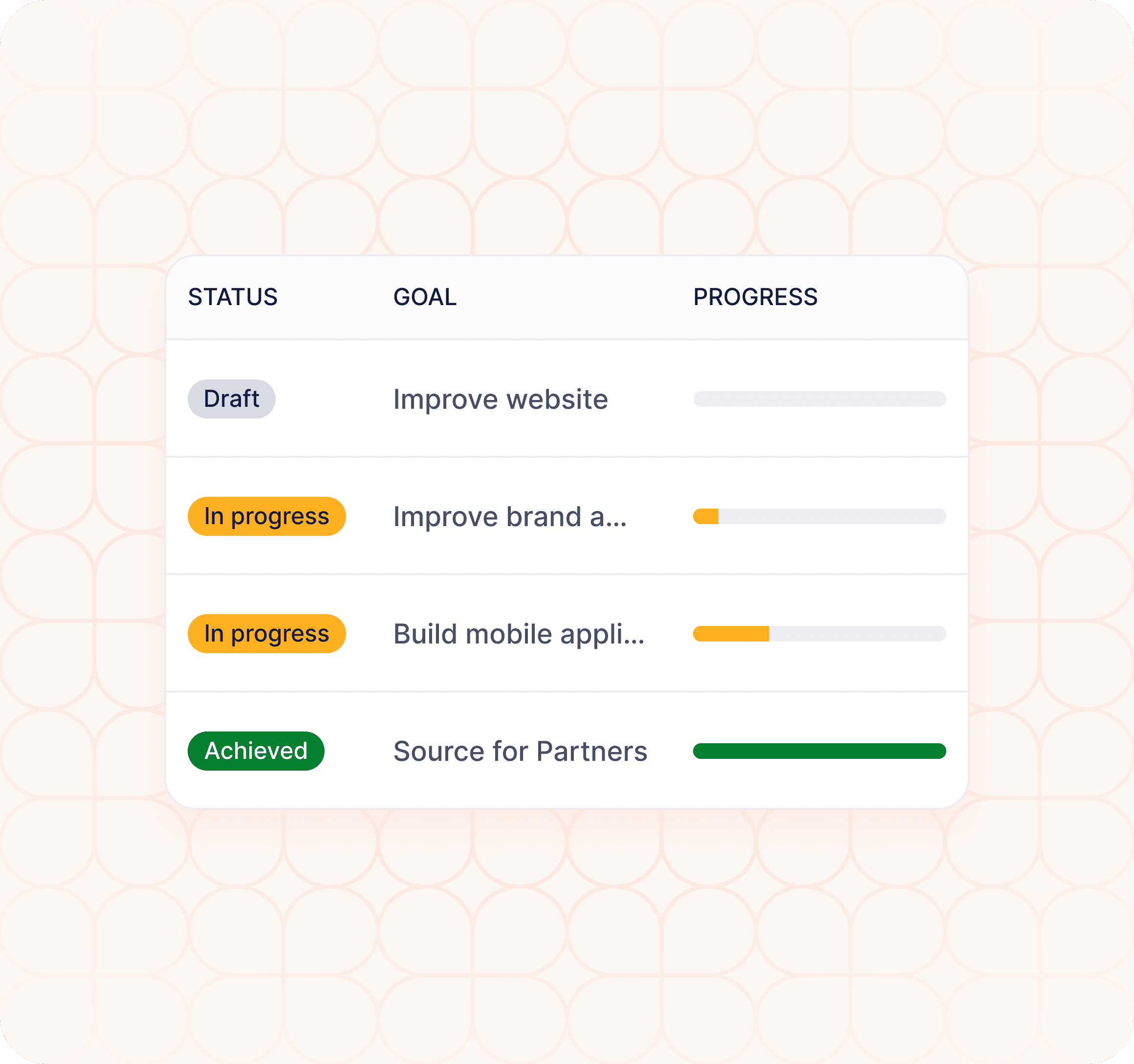Viewport: 1134px width, 1064px height.
Task: Click the full green Source for Partners bar
Action: (819, 751)
